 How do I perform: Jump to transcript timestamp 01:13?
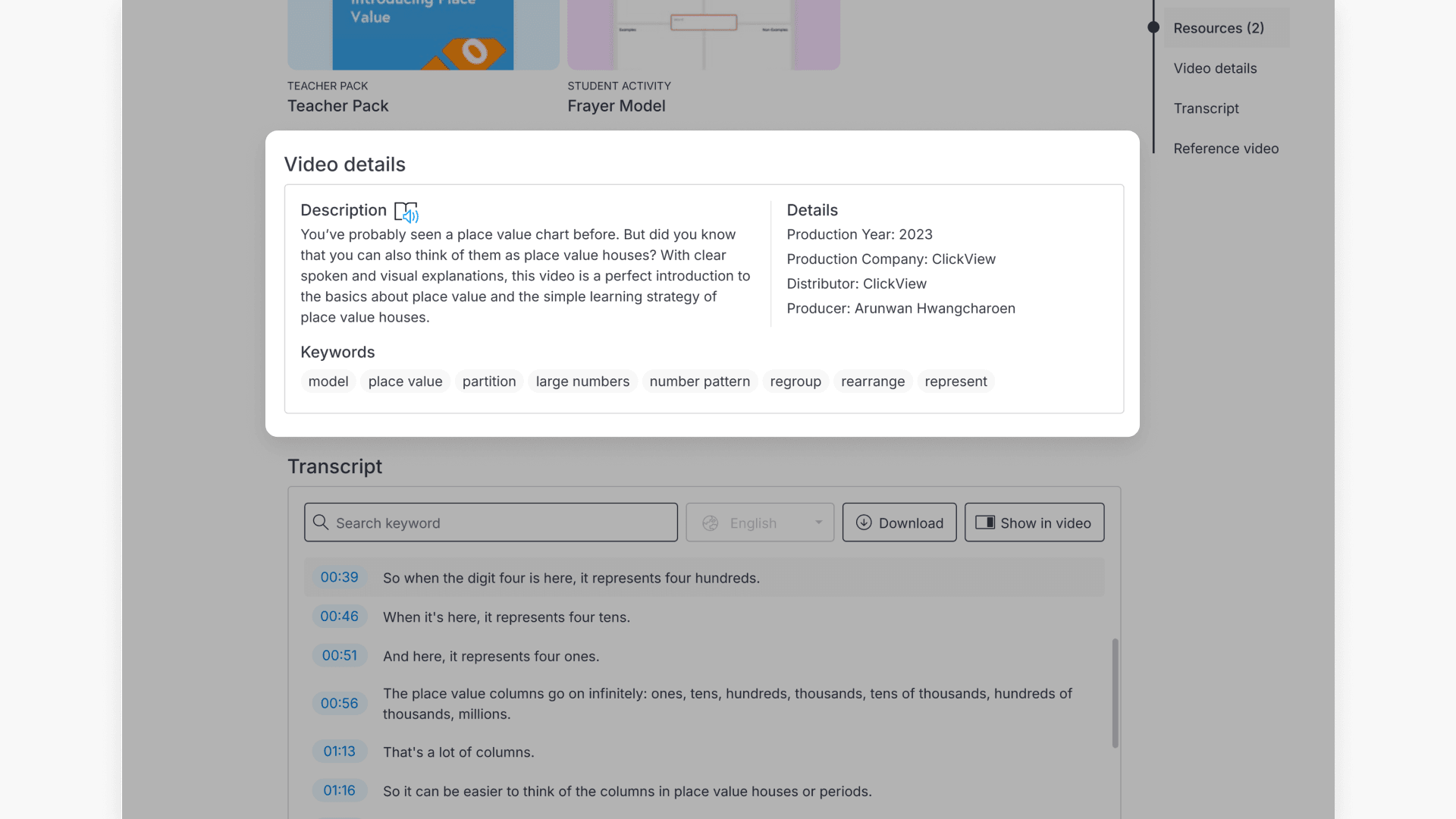(x=339, y=752)
